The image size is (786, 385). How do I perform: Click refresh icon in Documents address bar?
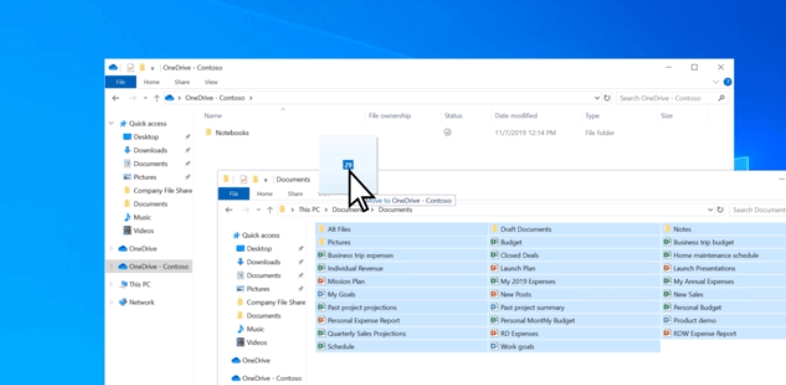pyautogui.click(x=720, y=210)
